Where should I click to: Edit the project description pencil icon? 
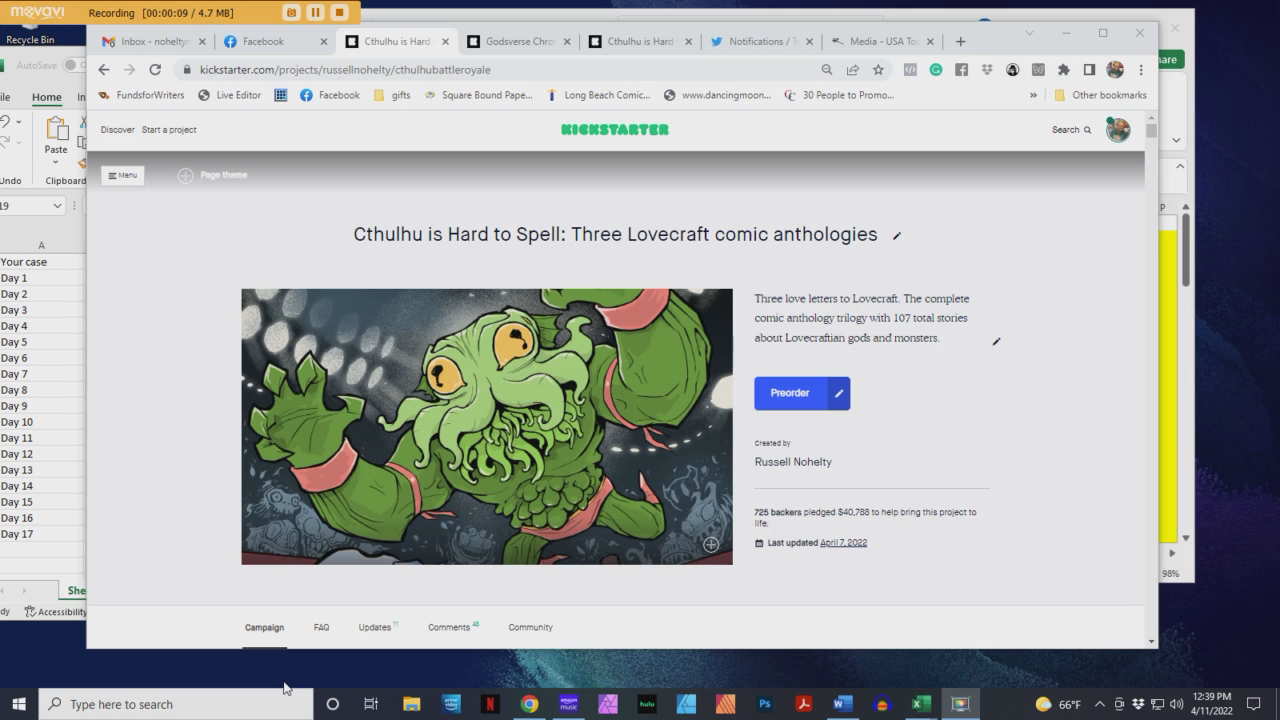point(996,342)
